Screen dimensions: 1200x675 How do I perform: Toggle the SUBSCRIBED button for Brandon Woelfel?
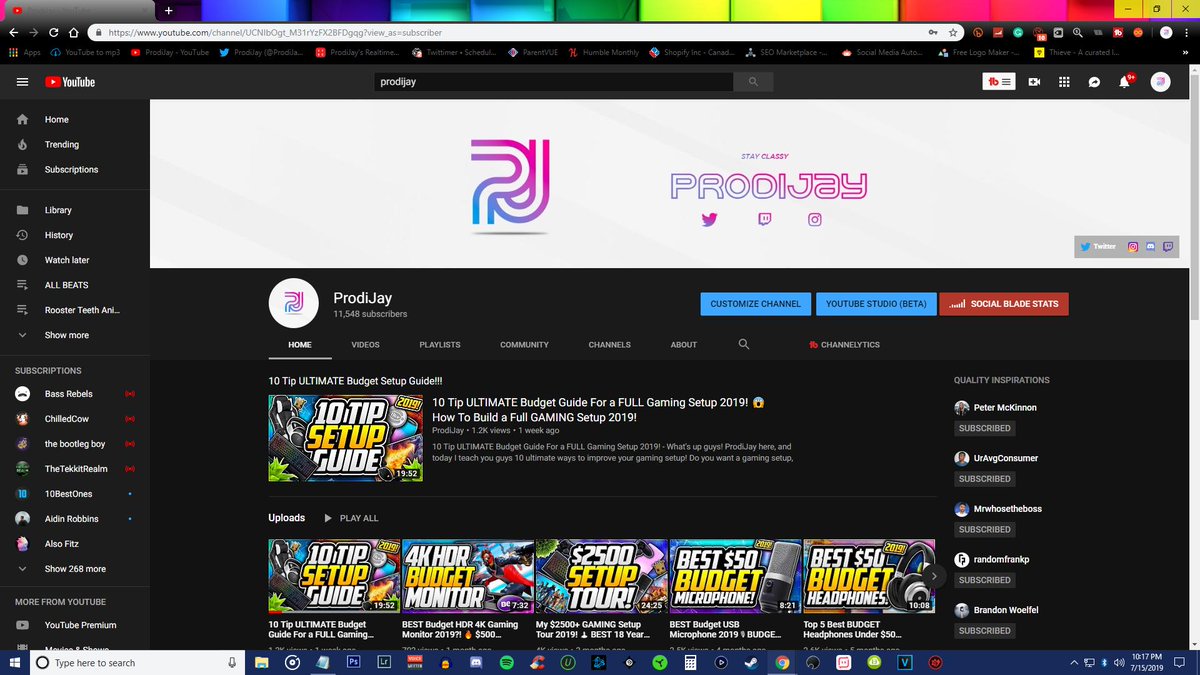point(984,631)
